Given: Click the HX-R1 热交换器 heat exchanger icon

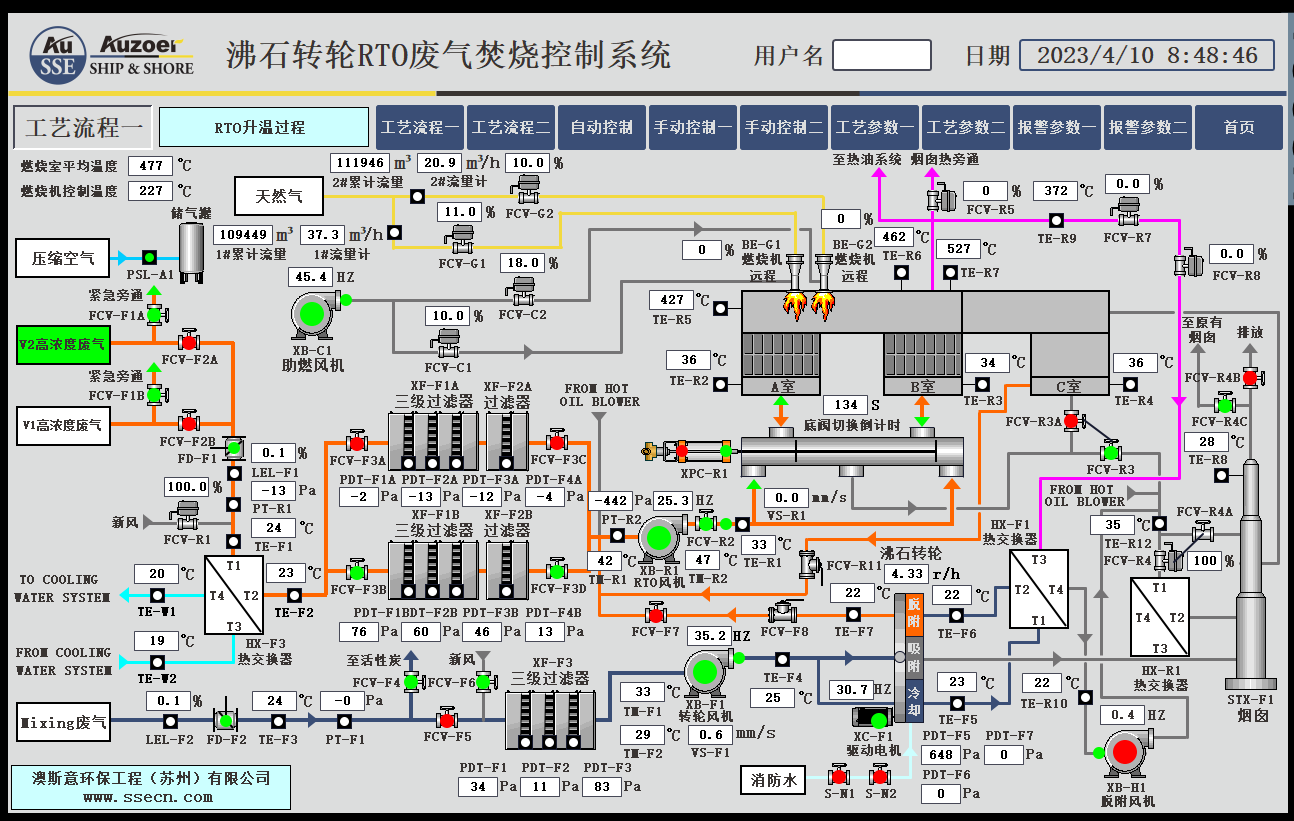Looking at the screenshot, I should pos(1160,618).
